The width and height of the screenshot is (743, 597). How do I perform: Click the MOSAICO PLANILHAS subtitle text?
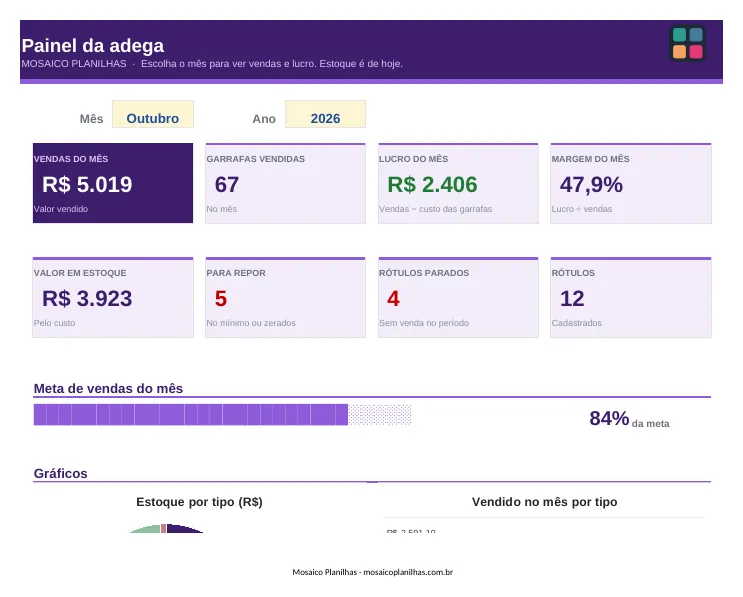tap(74, 63)
